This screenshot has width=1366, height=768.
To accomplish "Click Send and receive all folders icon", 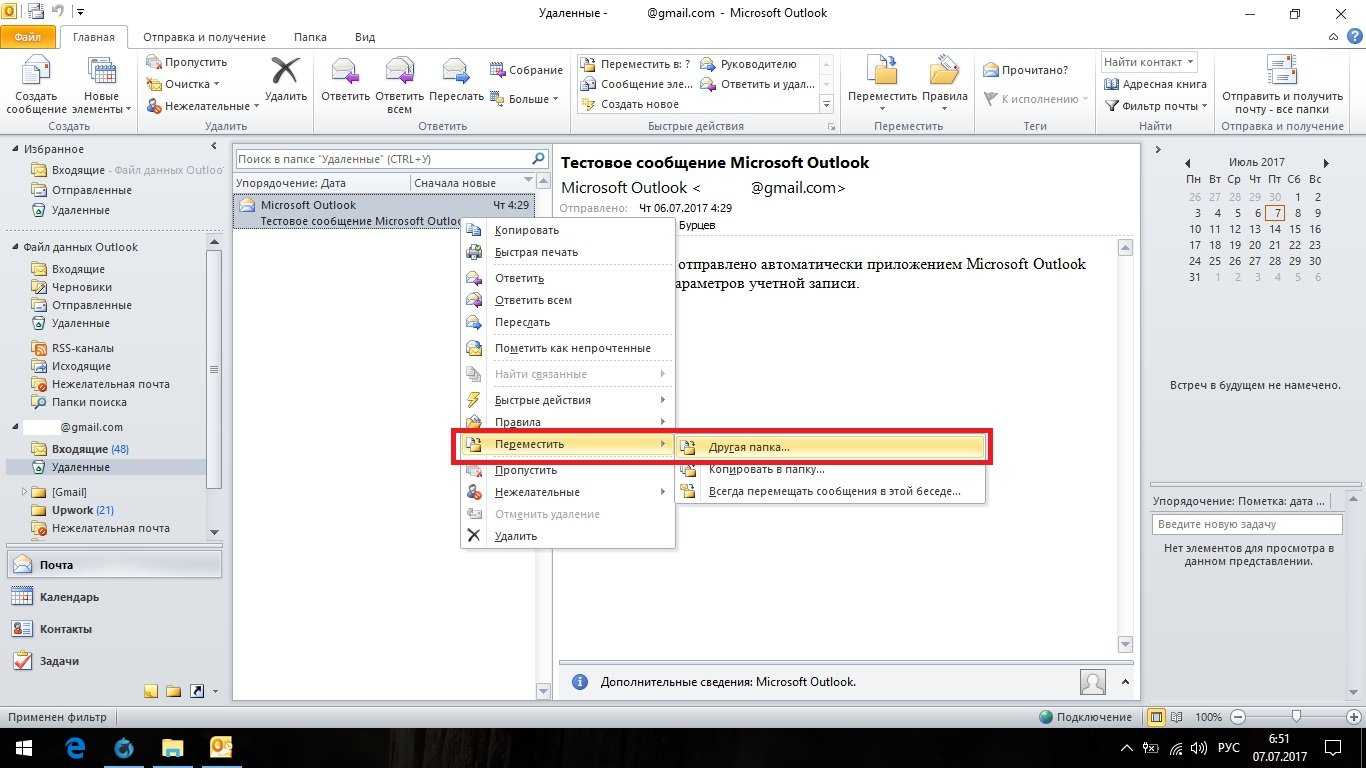I will click(1282, 71).
